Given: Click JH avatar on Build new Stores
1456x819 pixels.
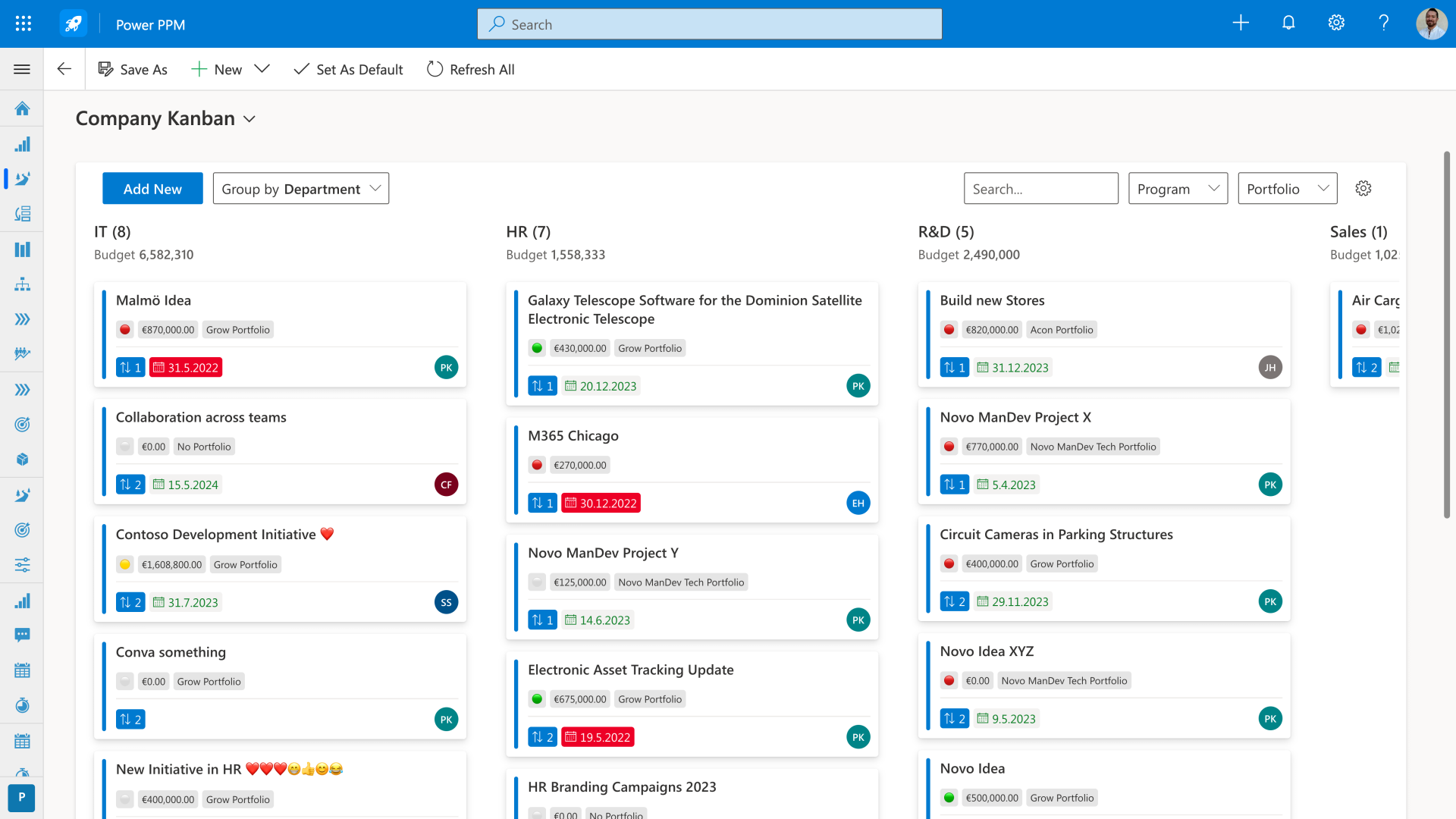Looking at the screenshot, I should pyautogui.click(x=1270, y=368).
